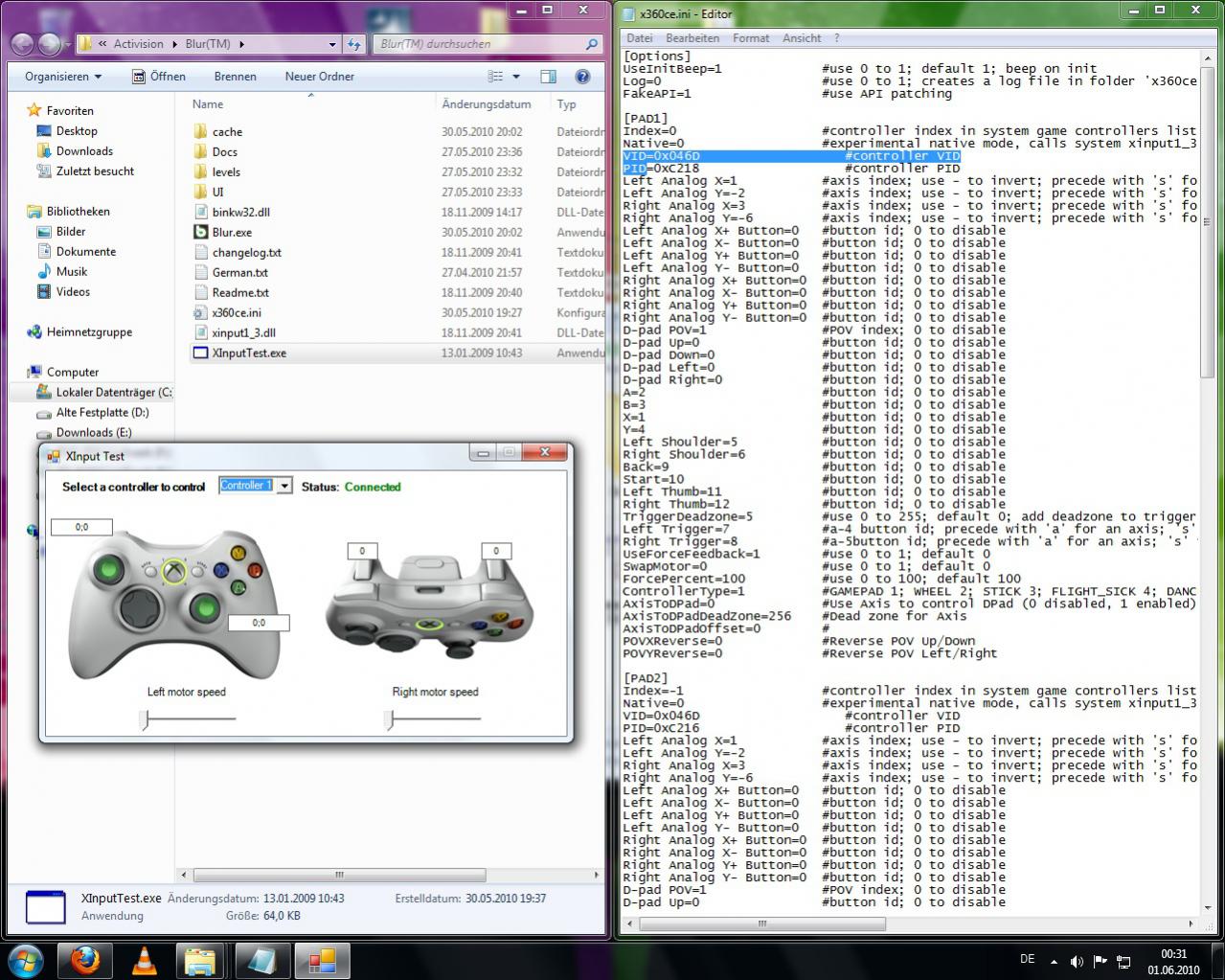This screenshot has height=980, width=1225.
Task: Click the Editor horizontal scrollbar
Action: [762, 924]
